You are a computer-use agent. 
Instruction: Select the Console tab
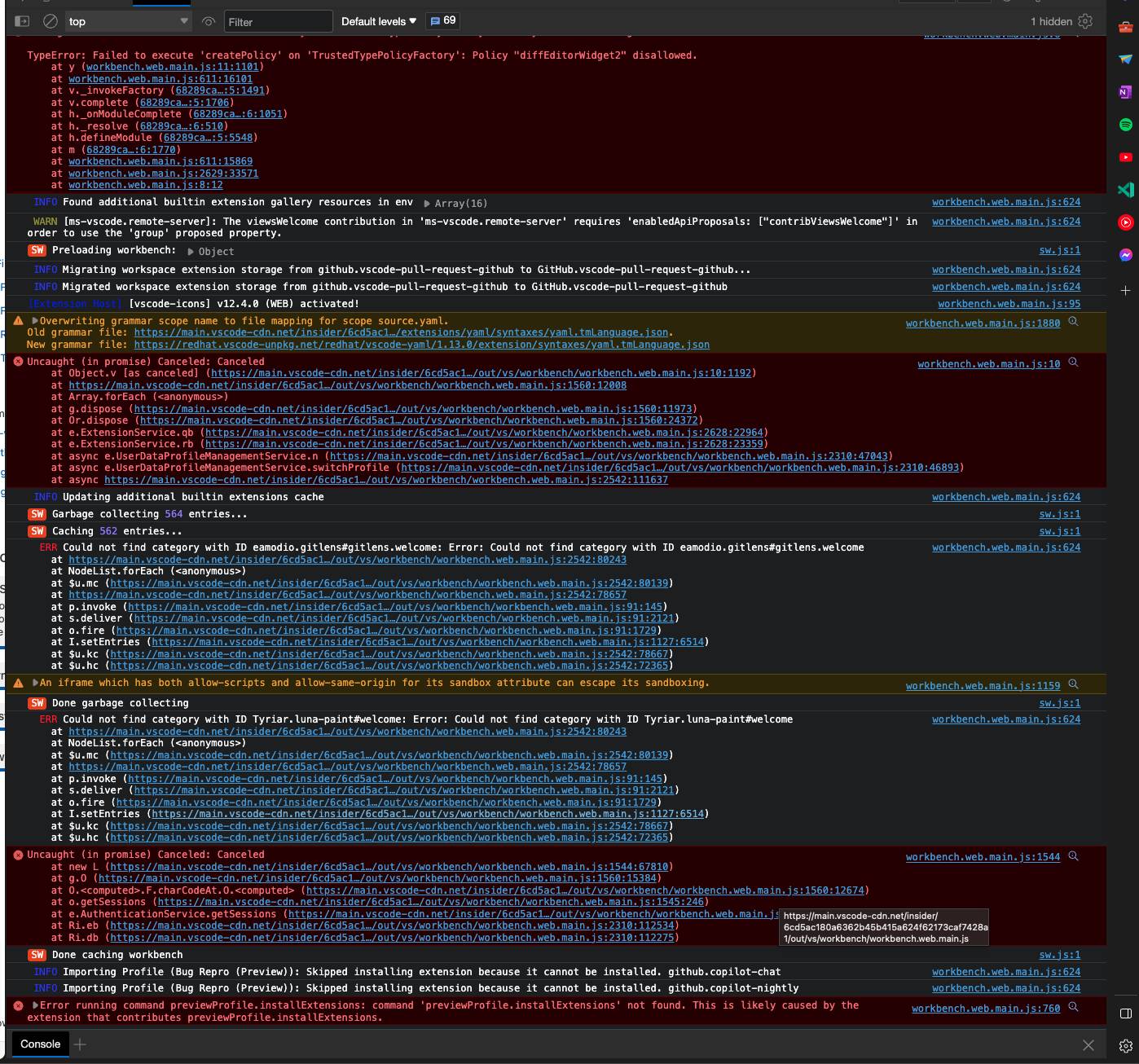[x=39, y=1044]
